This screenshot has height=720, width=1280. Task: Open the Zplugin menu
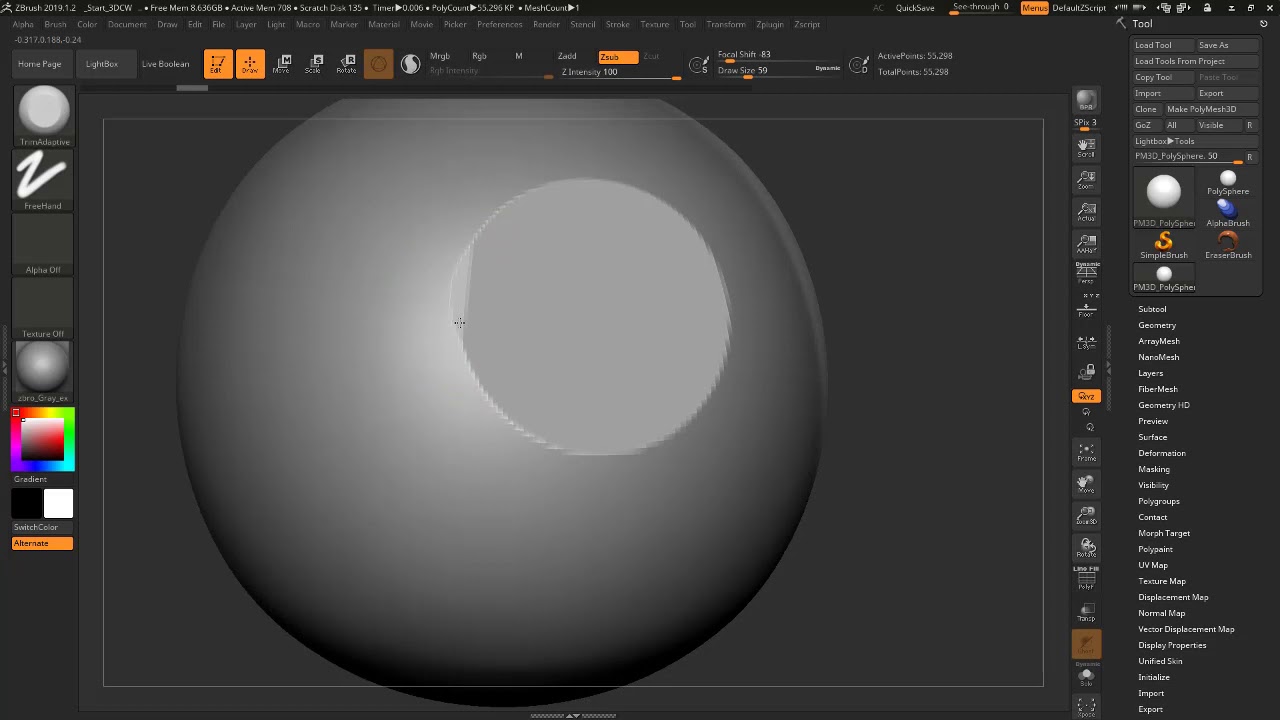(x=770, y=24)
